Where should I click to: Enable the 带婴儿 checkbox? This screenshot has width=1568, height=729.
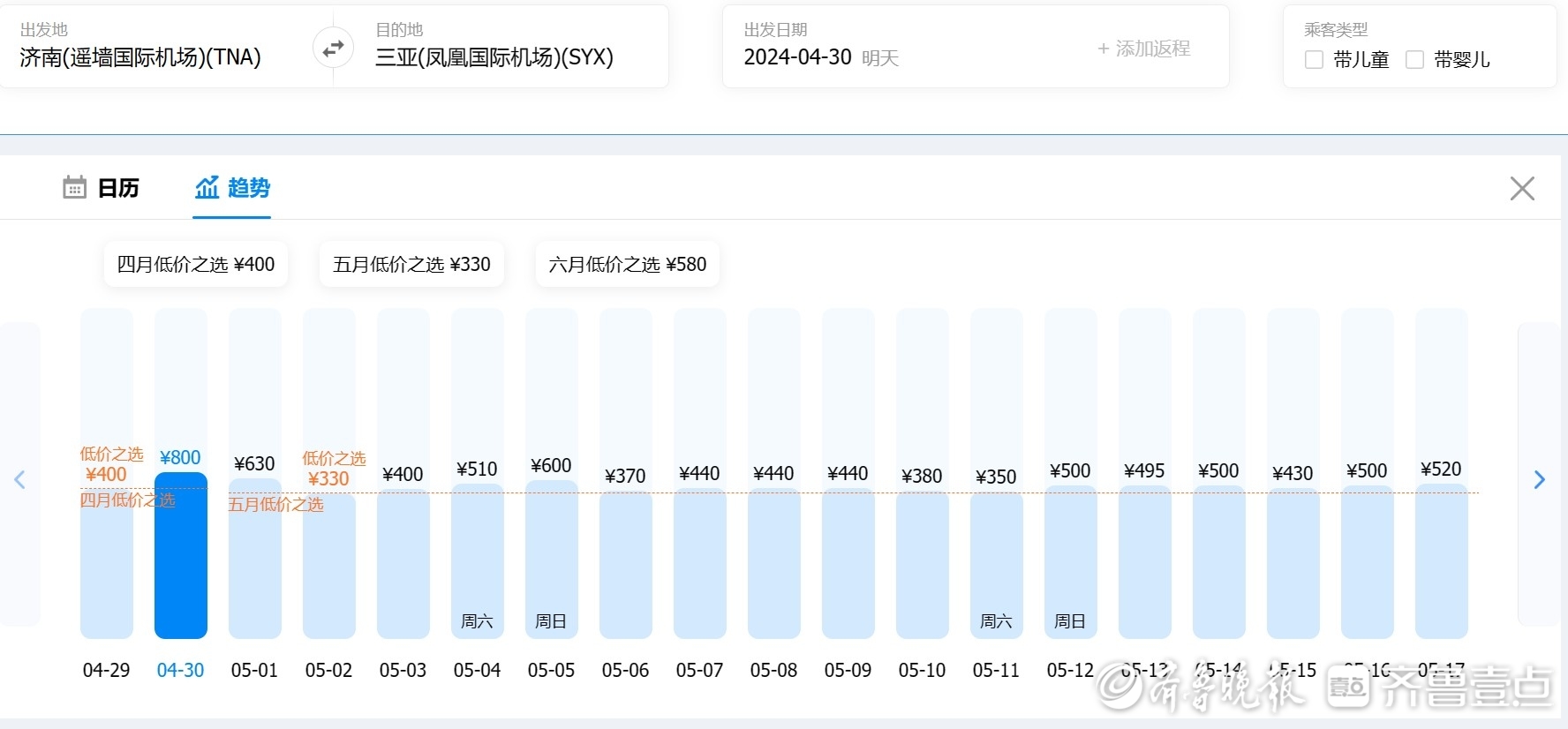coord(1414,60)
